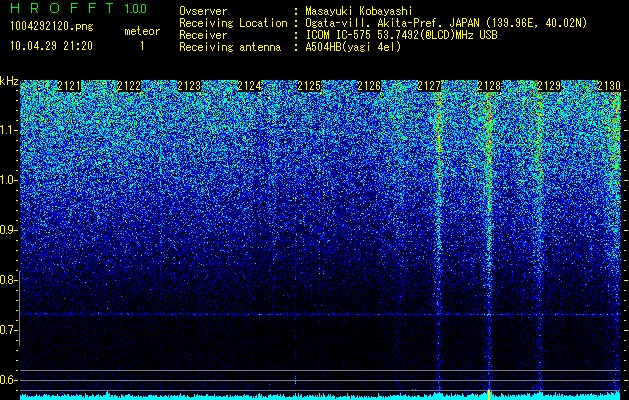This screenshot has width=629, height=400.
Task: Click the HROFFT 1.0.0 title text
Action: point(79,8)
